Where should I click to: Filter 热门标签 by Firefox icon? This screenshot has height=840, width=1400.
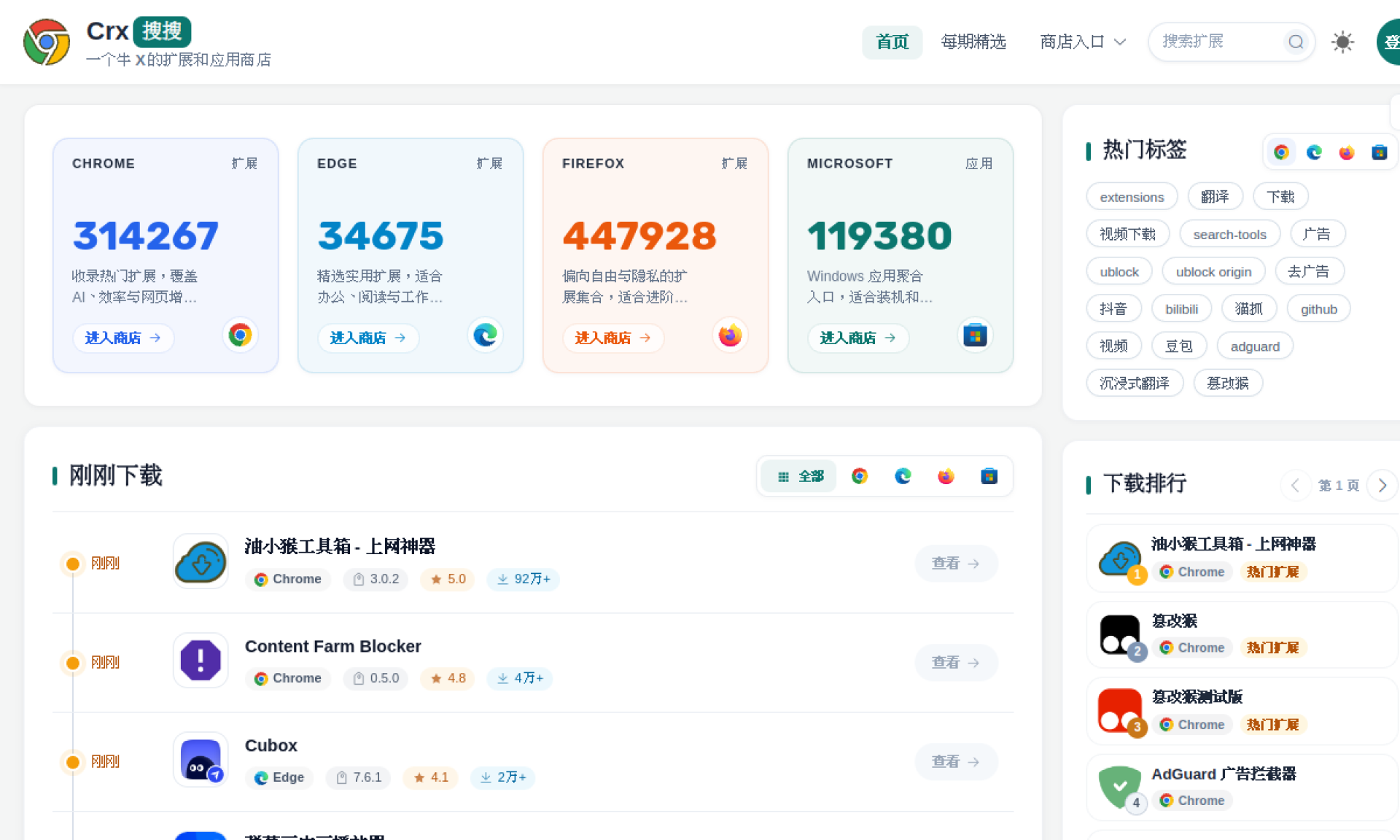1347,152
